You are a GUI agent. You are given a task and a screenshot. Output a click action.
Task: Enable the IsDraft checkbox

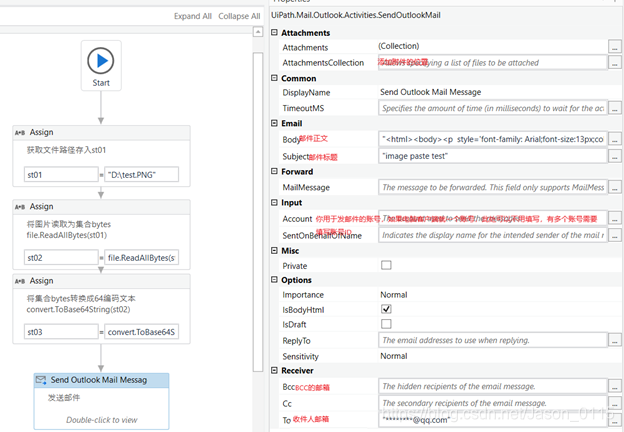pyautogui.click(x=386, y=323)
